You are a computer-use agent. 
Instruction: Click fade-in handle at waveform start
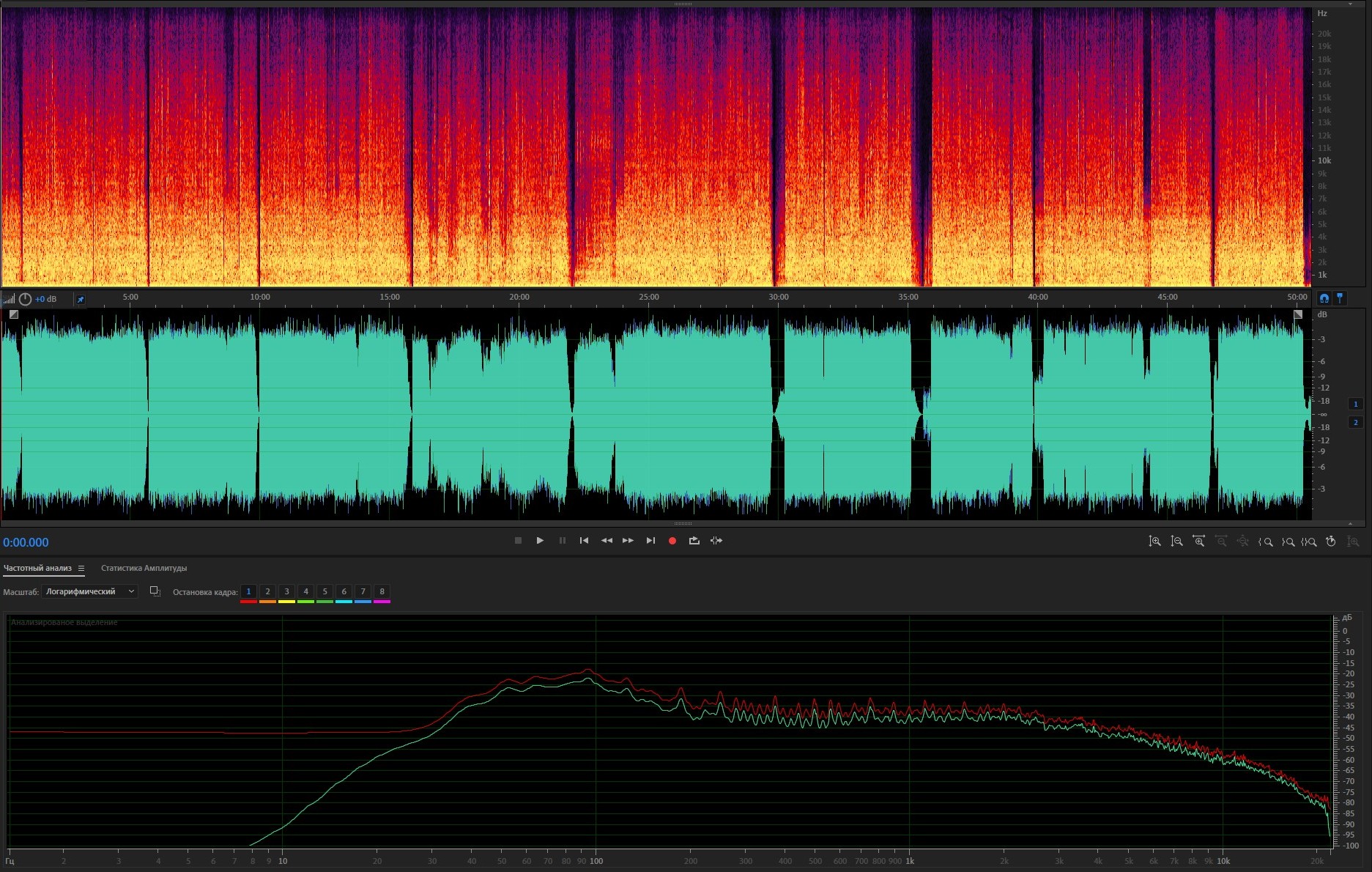coord(13,314)
